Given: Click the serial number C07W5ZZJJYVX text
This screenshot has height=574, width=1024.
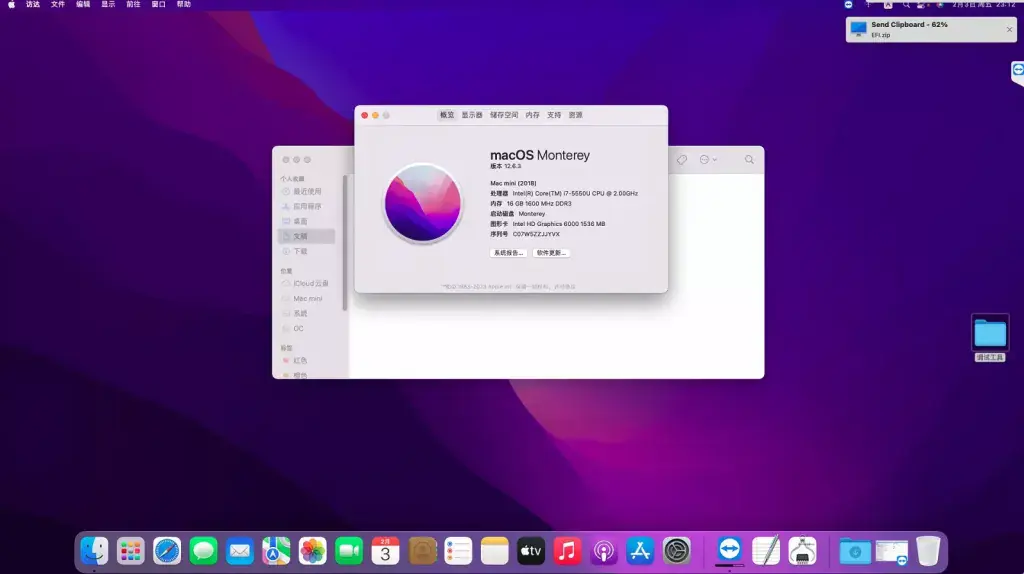Looking at the screenshot, I should [x=536, y=234].
